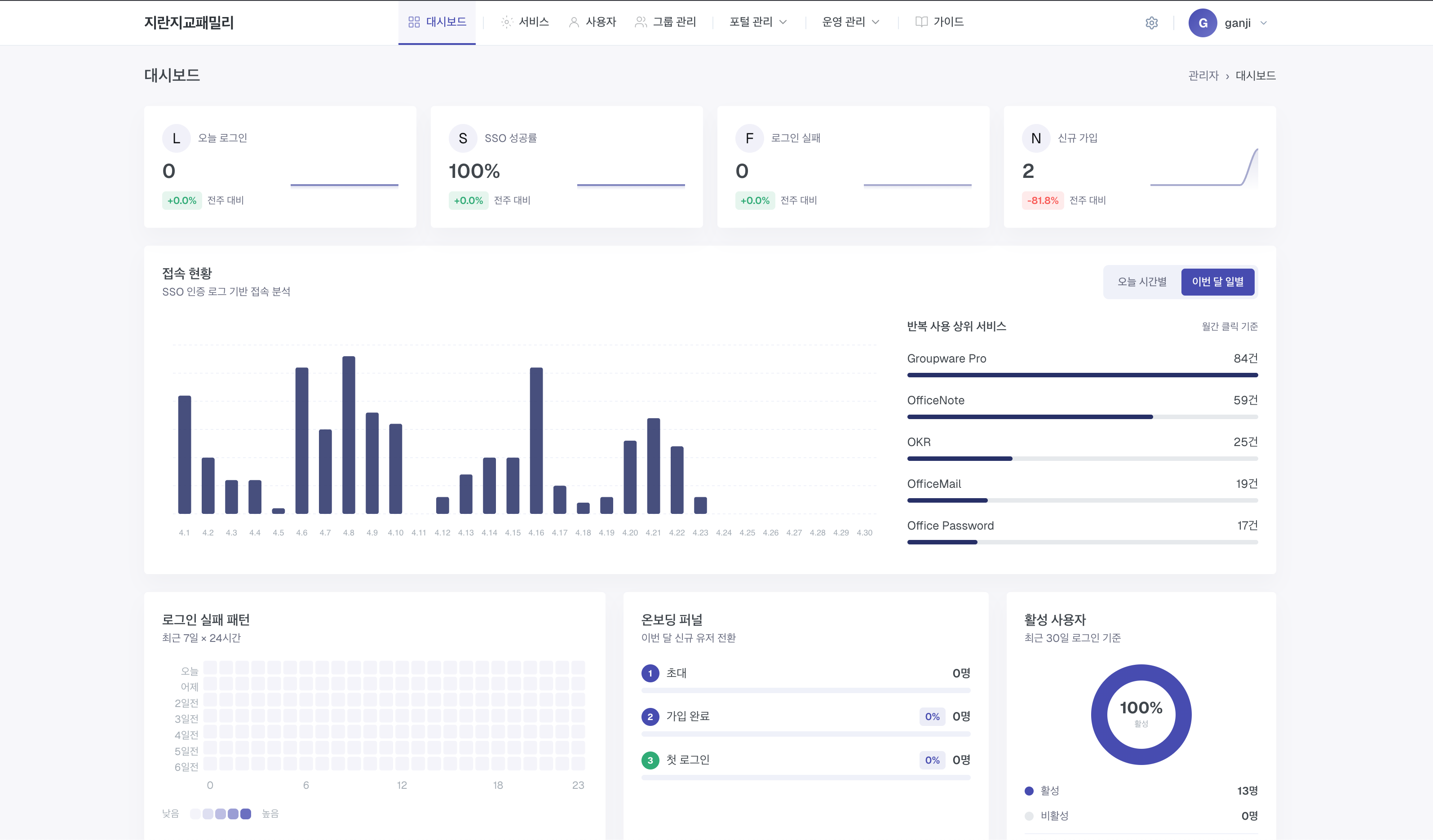Open the ganji account dropdown chevron
Screen dimensions: 1433x840
1264,23
